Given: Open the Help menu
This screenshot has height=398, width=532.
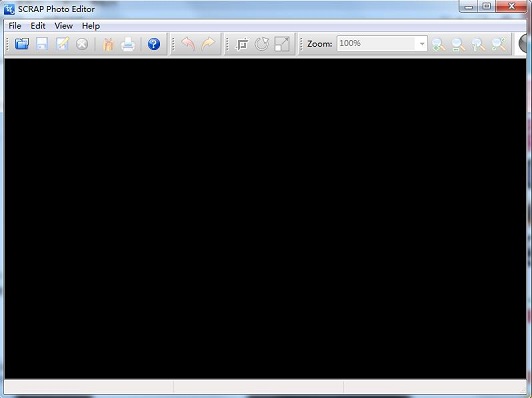Looking at the screenshot, I should point(91,26).
